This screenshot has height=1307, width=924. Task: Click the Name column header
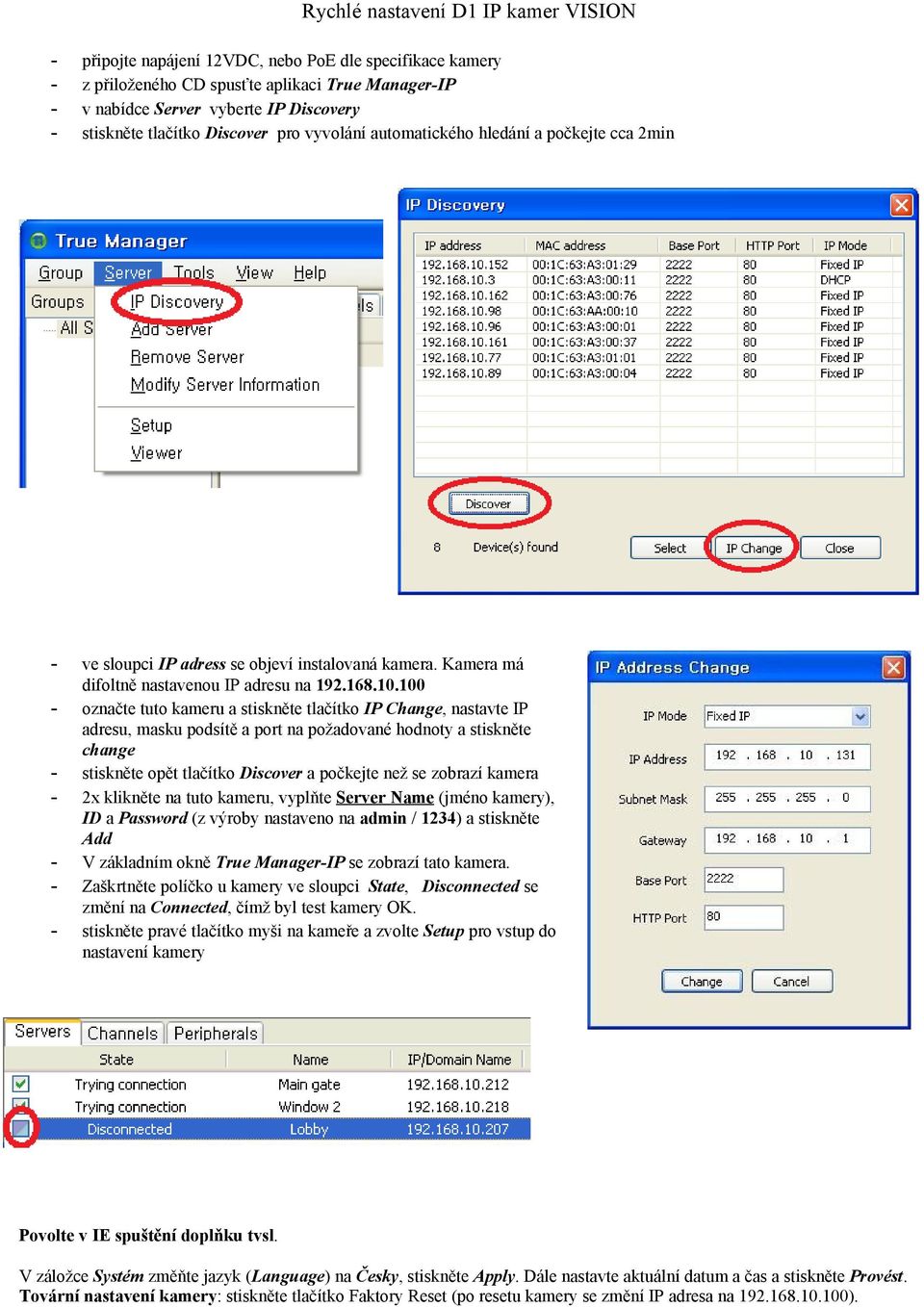(x=311, y=1060)
